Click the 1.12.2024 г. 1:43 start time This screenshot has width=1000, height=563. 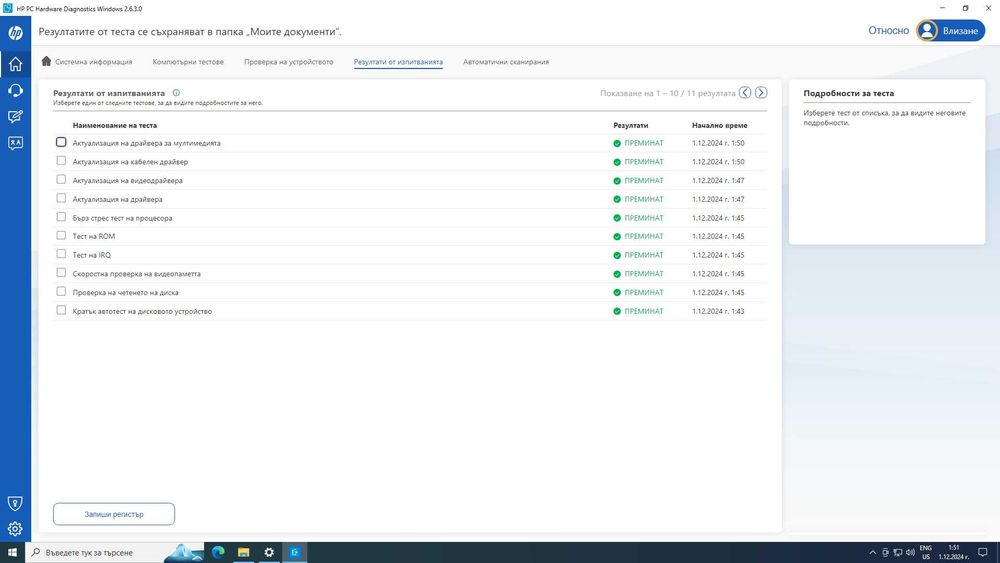[x=718, y=312]
